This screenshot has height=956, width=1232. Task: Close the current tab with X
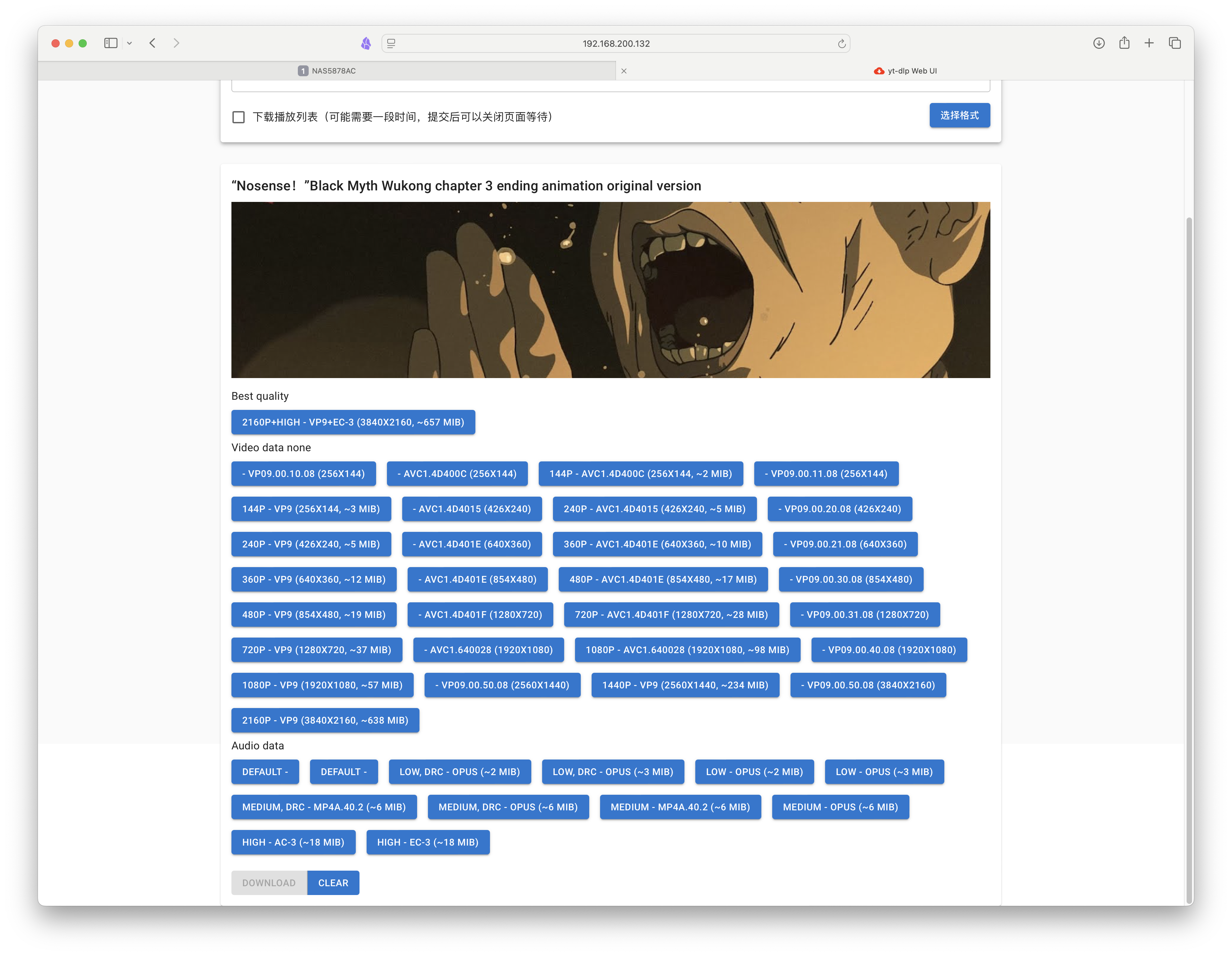point(624,71)
